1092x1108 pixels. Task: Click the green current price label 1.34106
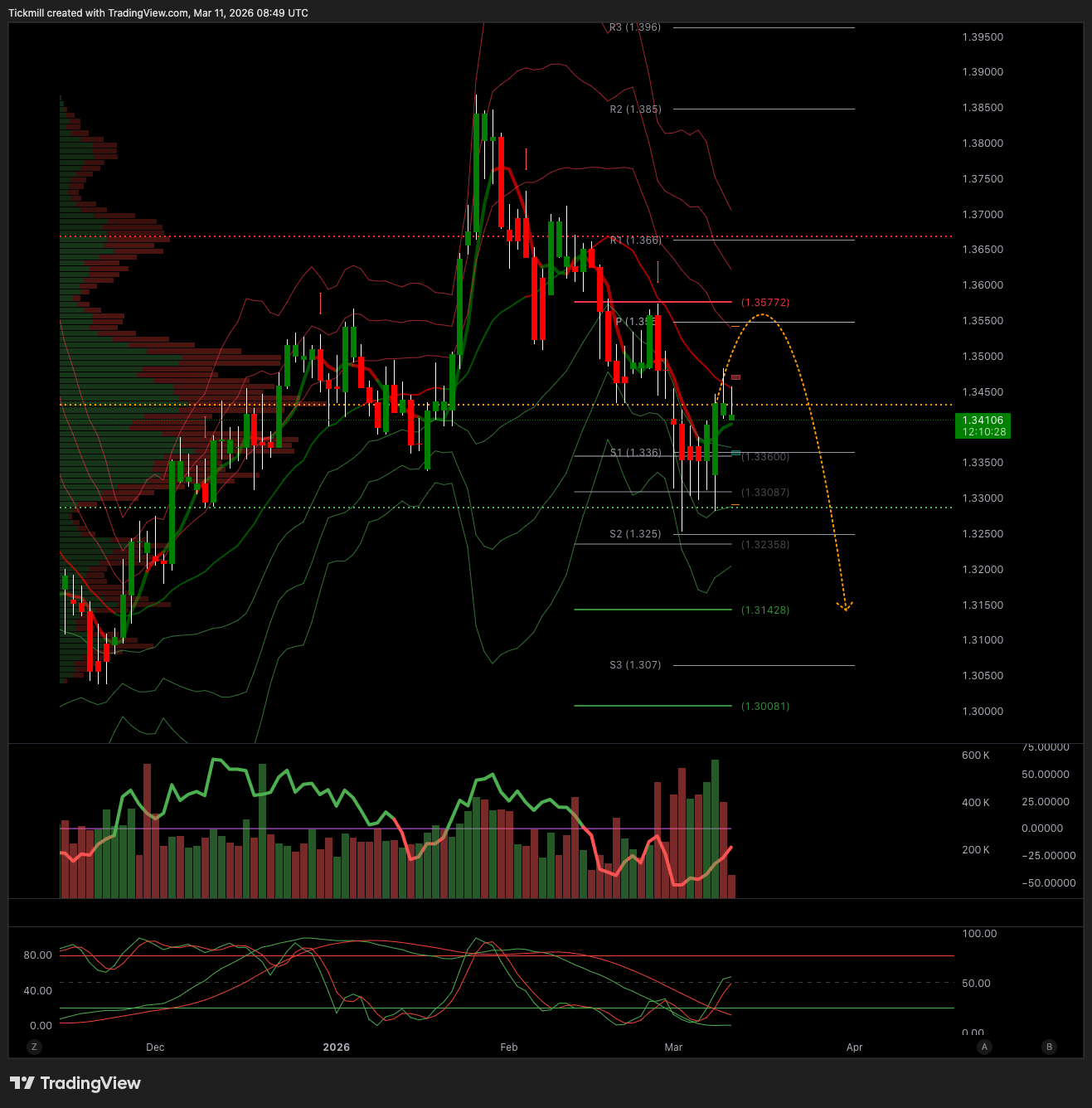(983, 425)
